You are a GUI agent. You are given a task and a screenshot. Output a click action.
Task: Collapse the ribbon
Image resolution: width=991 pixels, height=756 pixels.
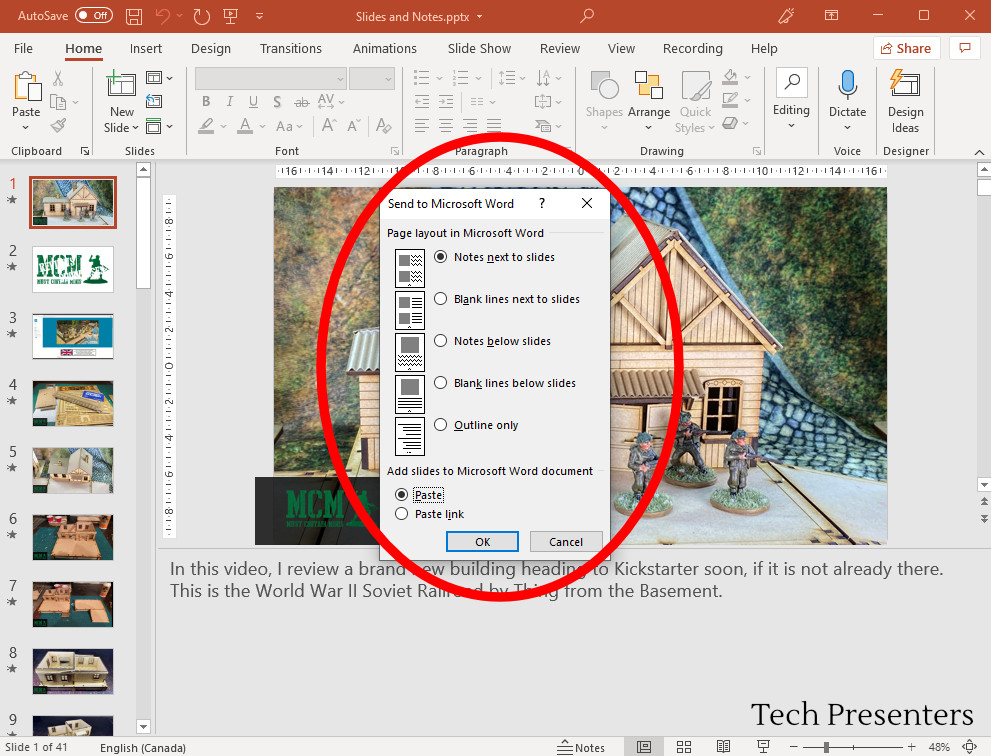point(979,152)
